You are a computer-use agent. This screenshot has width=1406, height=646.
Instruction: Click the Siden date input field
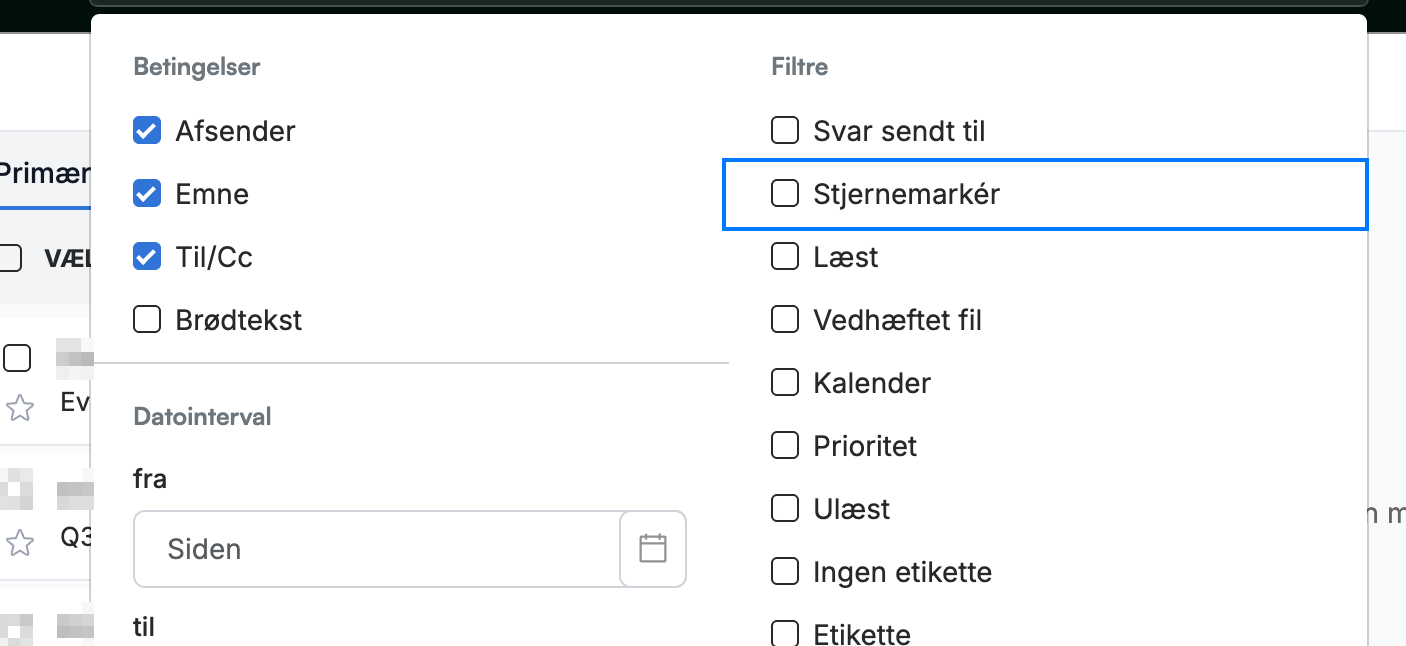click(377, 549)
